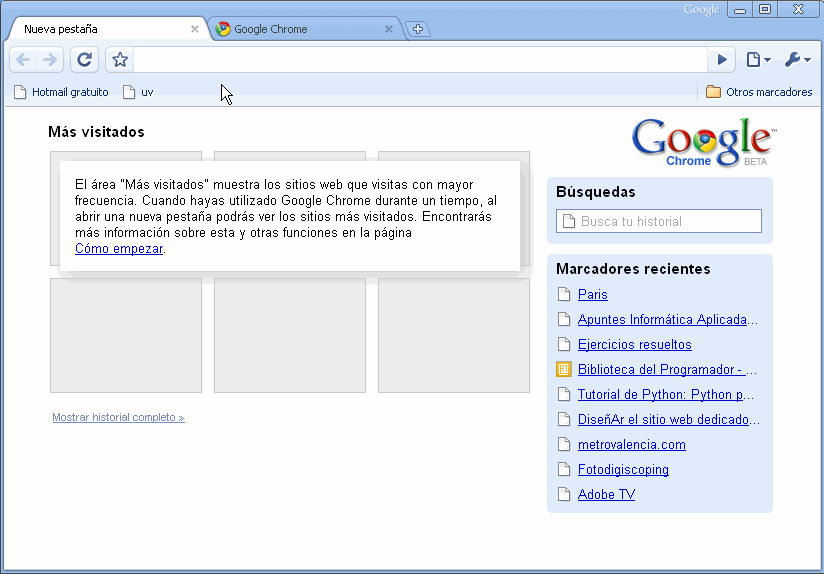Click the page icon beside Ejercicios resueltos

[x=563, y=344]
